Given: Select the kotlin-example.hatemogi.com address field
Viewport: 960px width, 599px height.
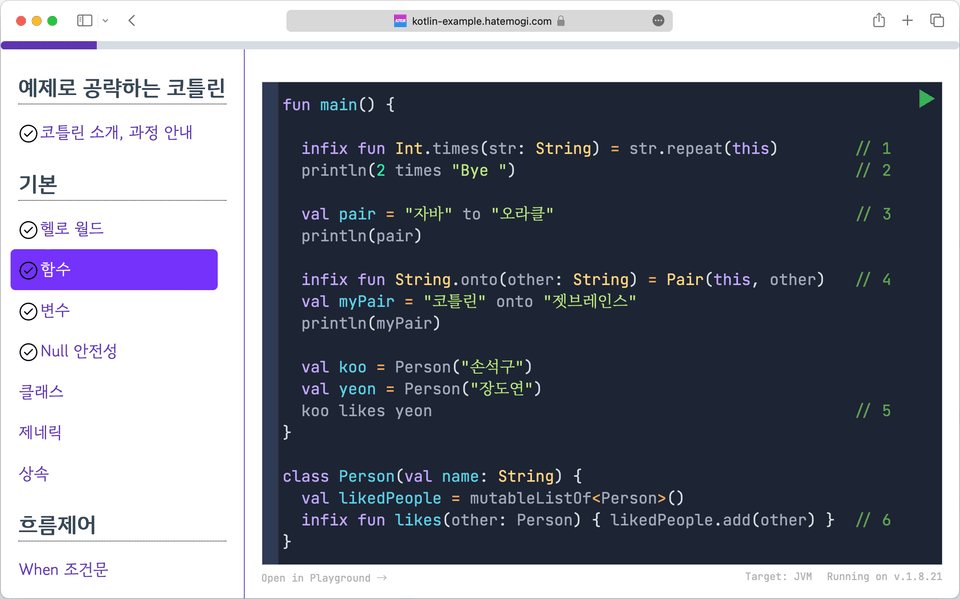Looking at the screenshot, I should 479,21.
